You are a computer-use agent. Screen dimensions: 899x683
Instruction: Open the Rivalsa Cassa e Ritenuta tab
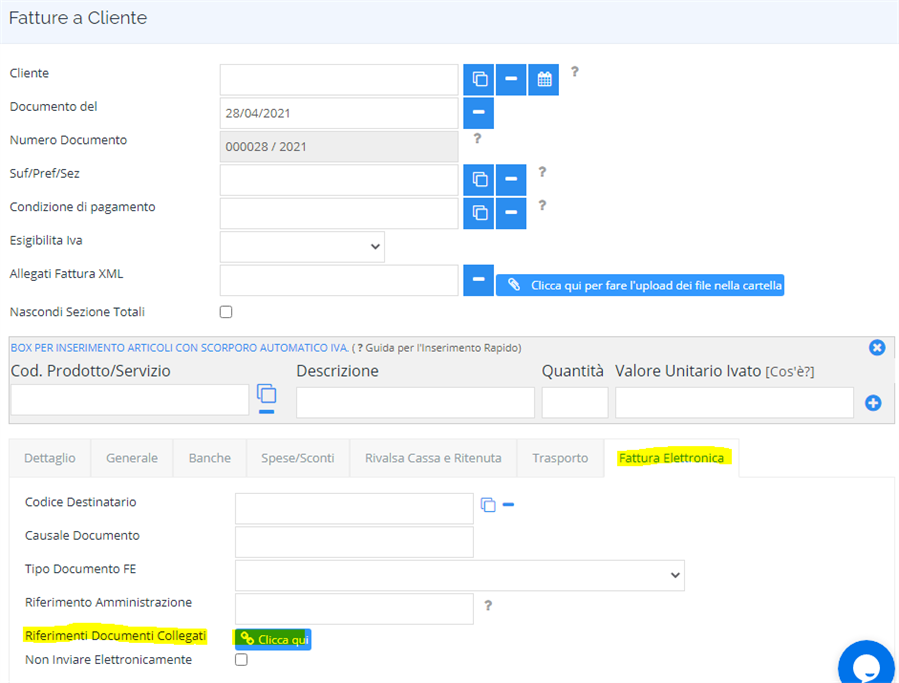pyautogui.click(x=433, y=458)
